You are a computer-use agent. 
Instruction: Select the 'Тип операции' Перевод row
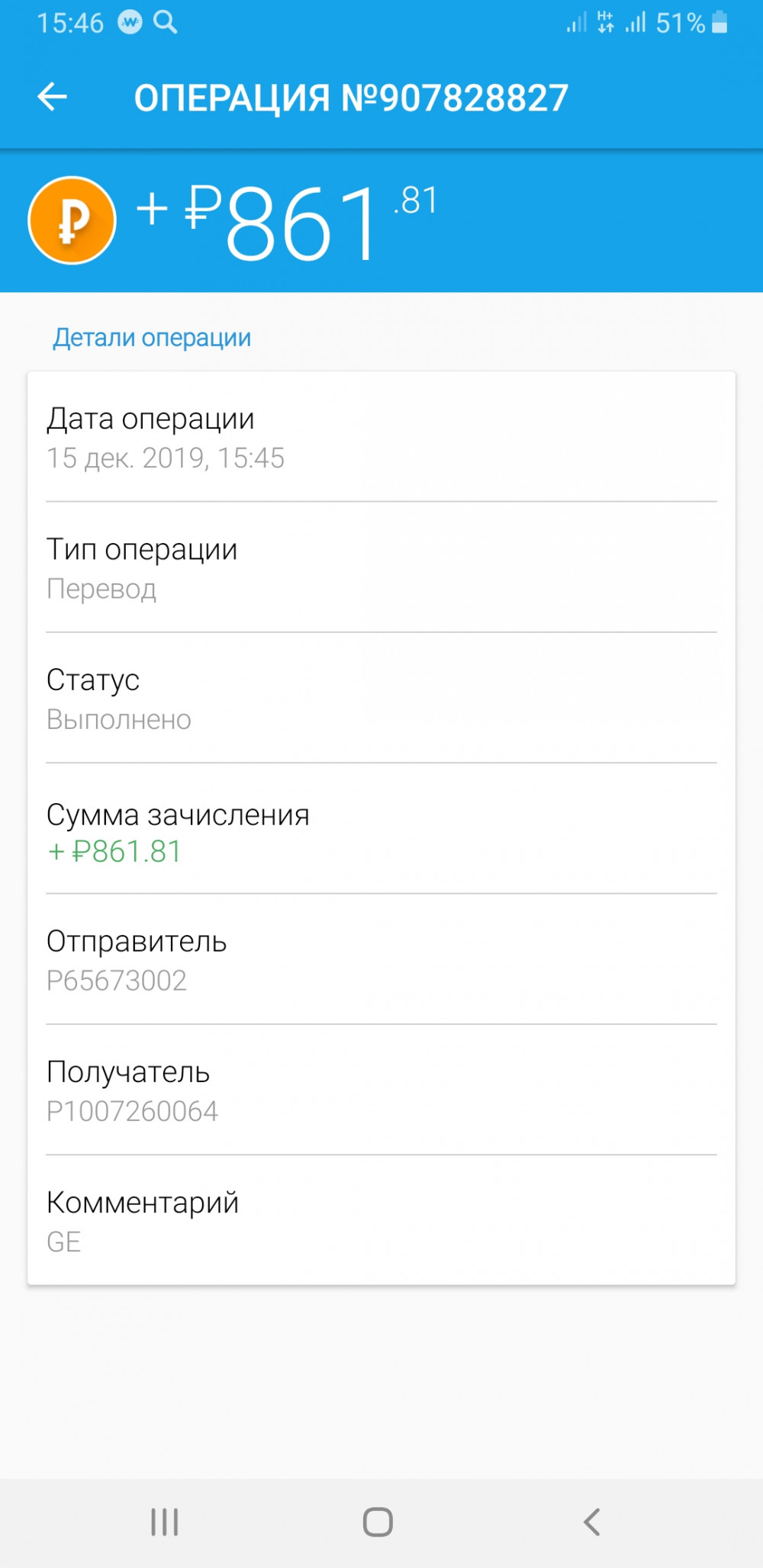pyautogui.click(x=381, y=568)
